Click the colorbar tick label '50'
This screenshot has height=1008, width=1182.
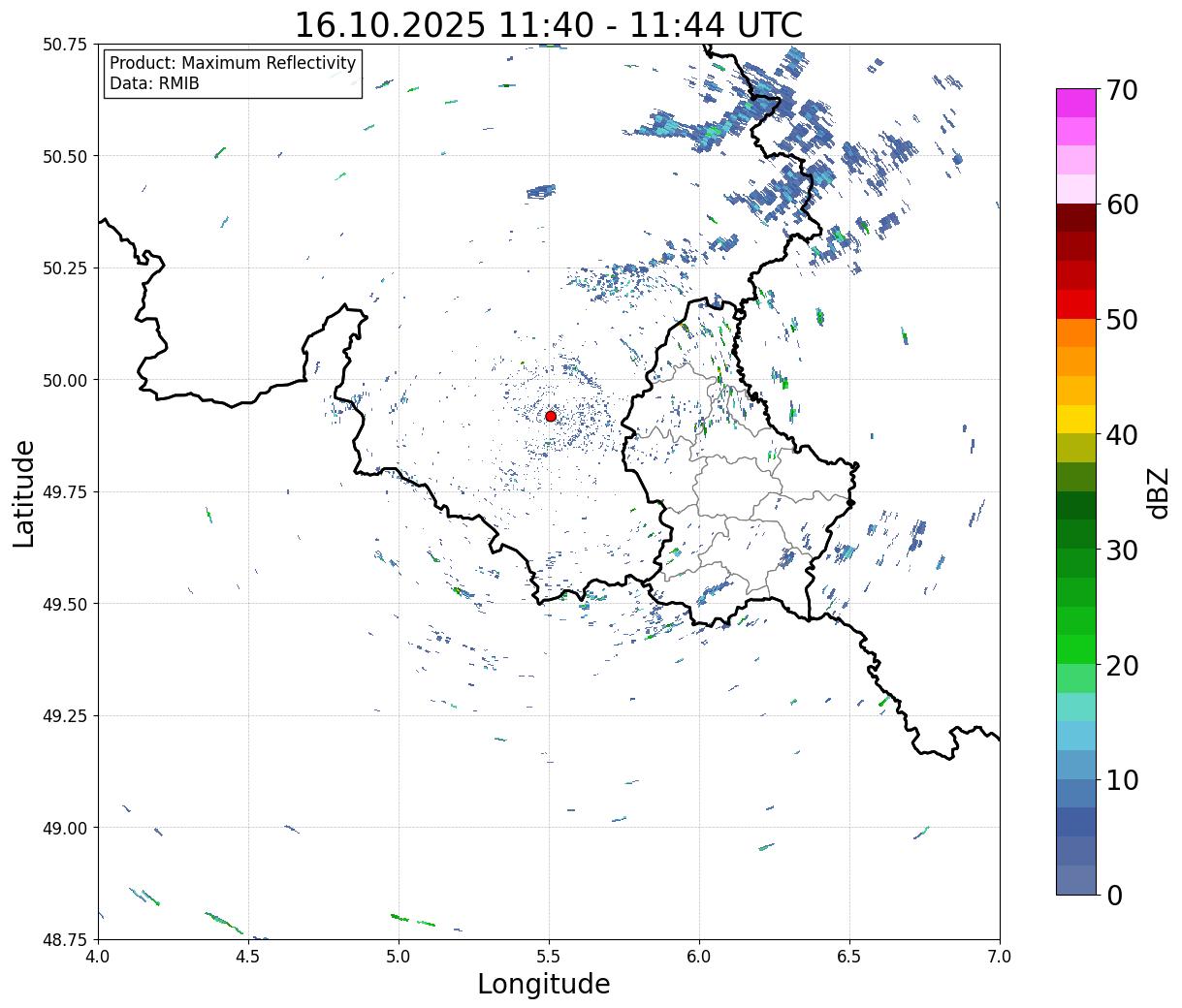coord(1122,320)
